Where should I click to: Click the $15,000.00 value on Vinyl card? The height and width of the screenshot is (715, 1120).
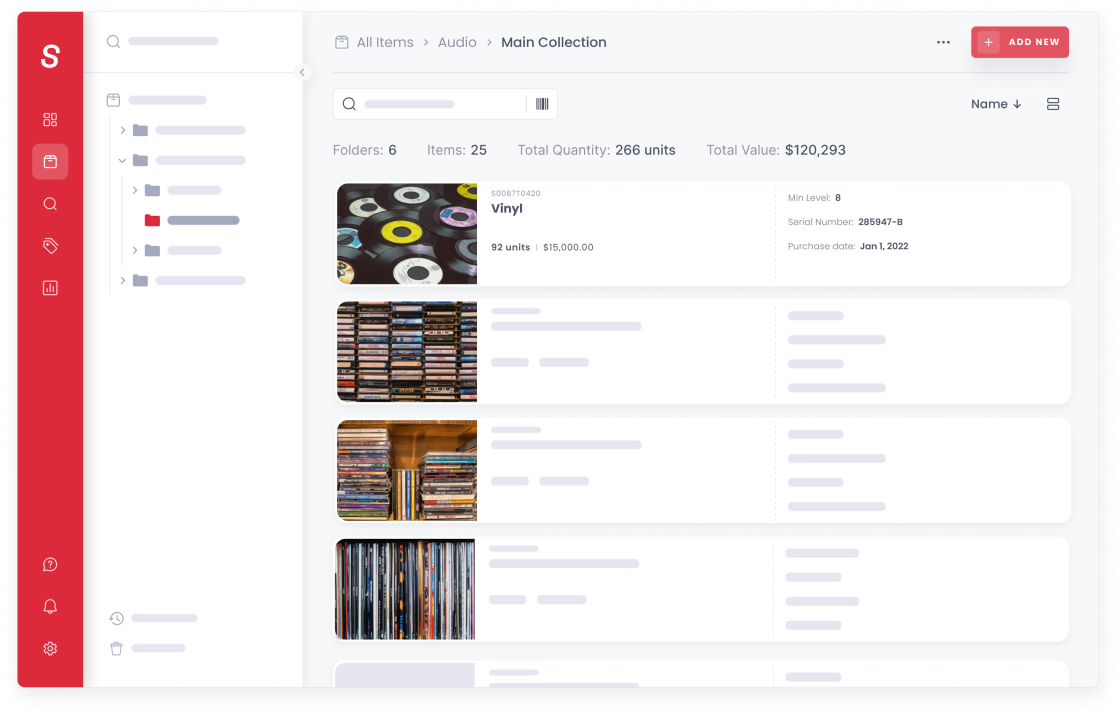coord(568,247)
